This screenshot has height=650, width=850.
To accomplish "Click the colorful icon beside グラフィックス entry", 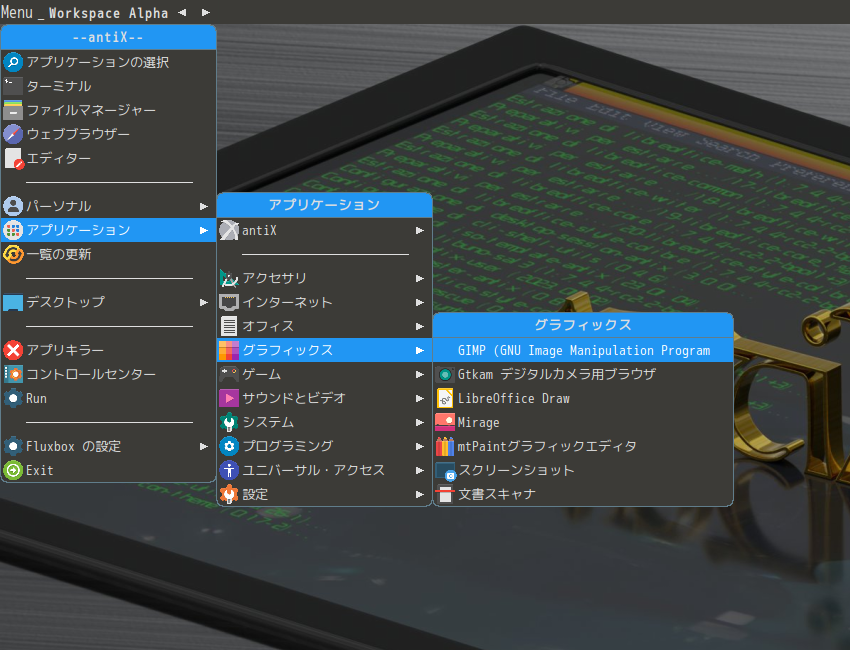I will click(229, 350).
